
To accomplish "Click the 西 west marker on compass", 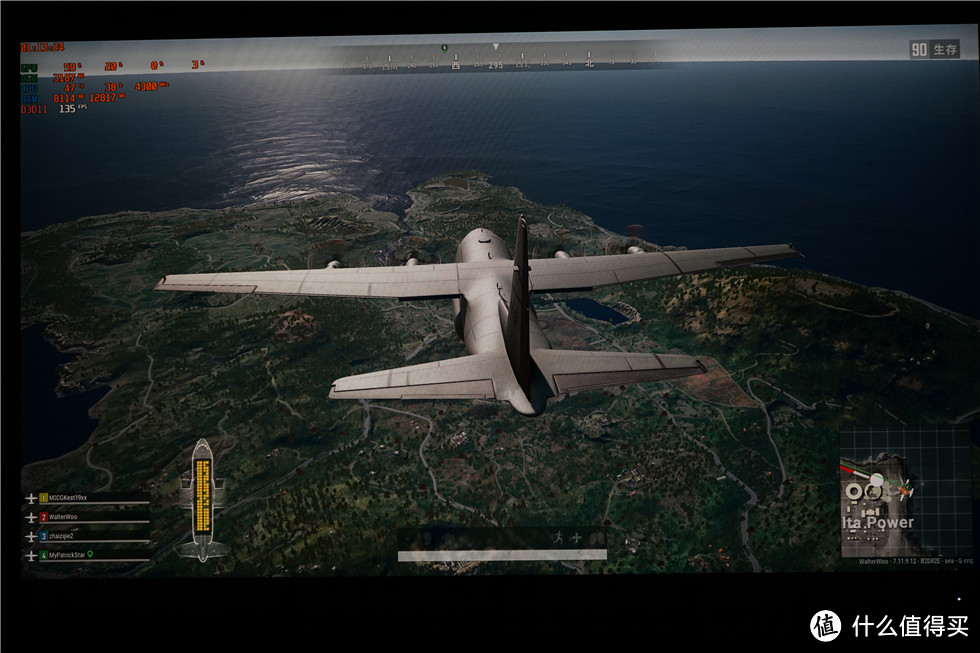I will pos(456,66).
